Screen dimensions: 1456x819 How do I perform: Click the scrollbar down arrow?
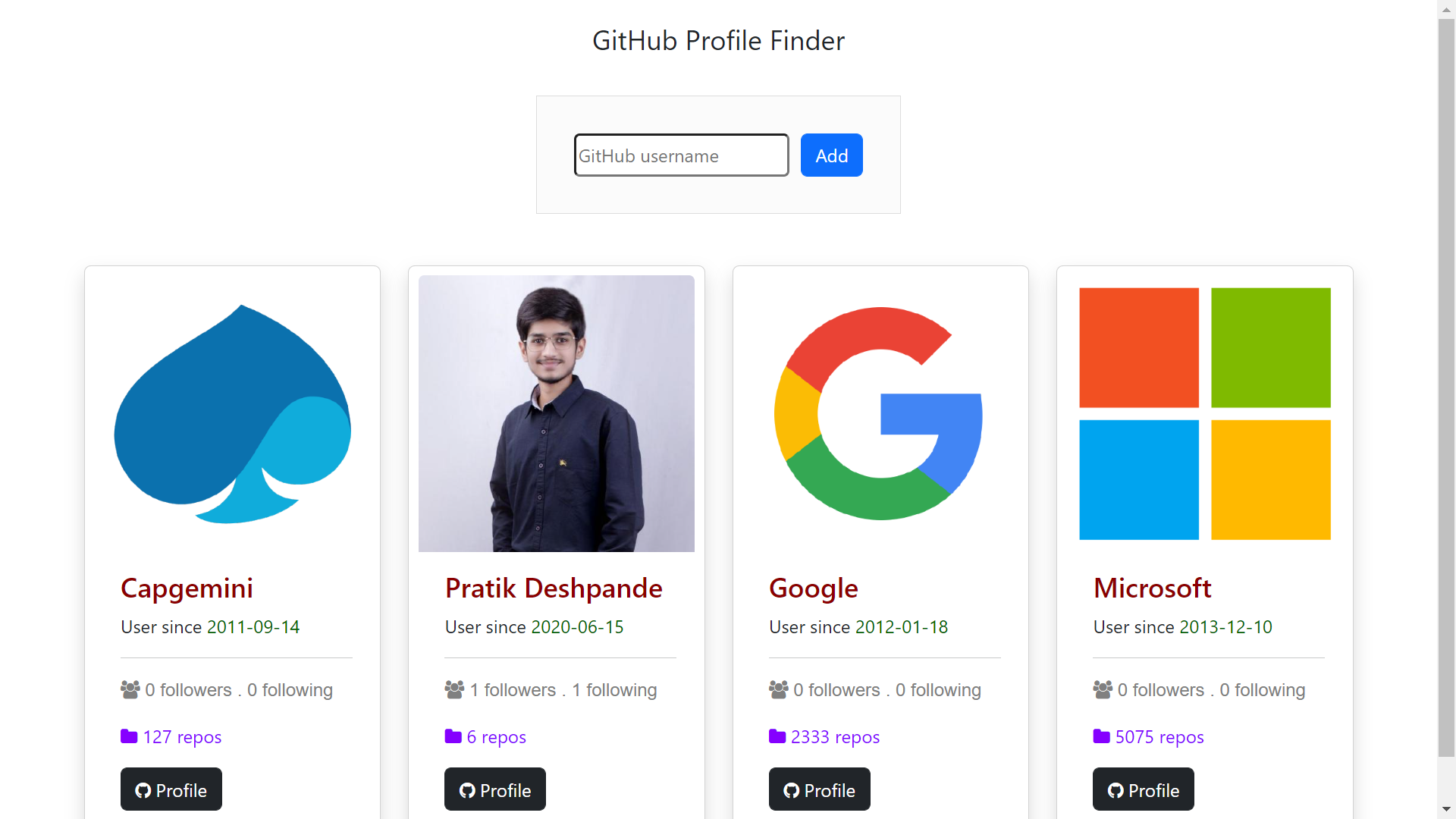click(x=1447, y=810)
